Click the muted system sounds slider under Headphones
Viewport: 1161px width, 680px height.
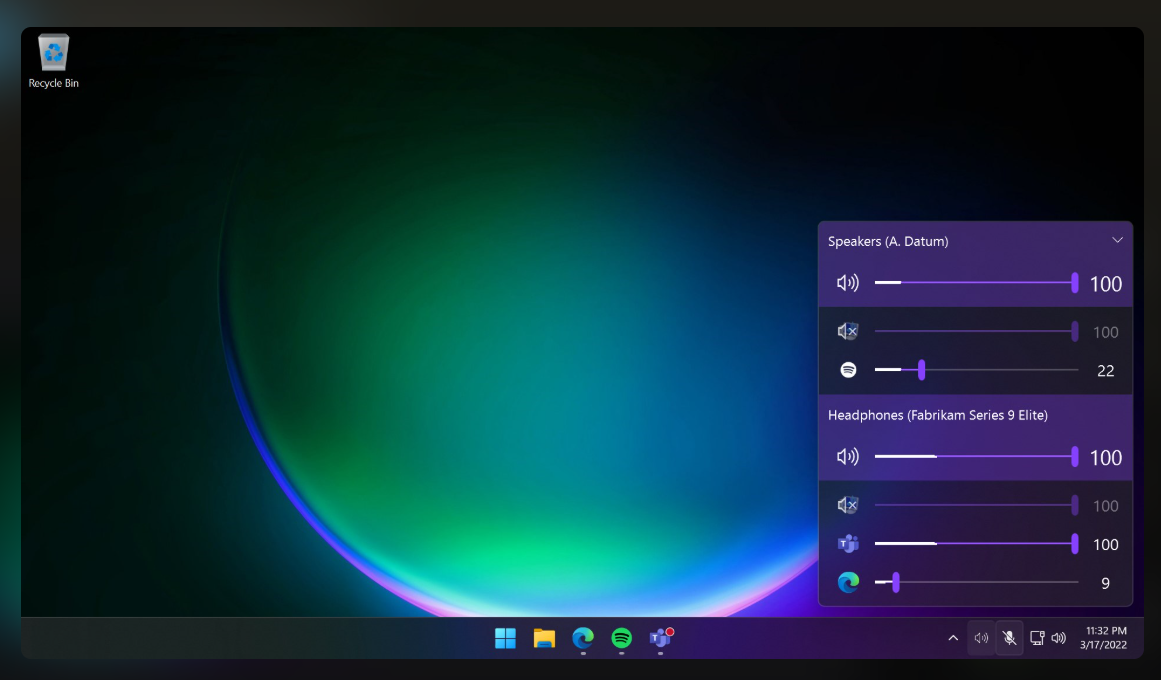pyautogui.click(x=976, y=505)
